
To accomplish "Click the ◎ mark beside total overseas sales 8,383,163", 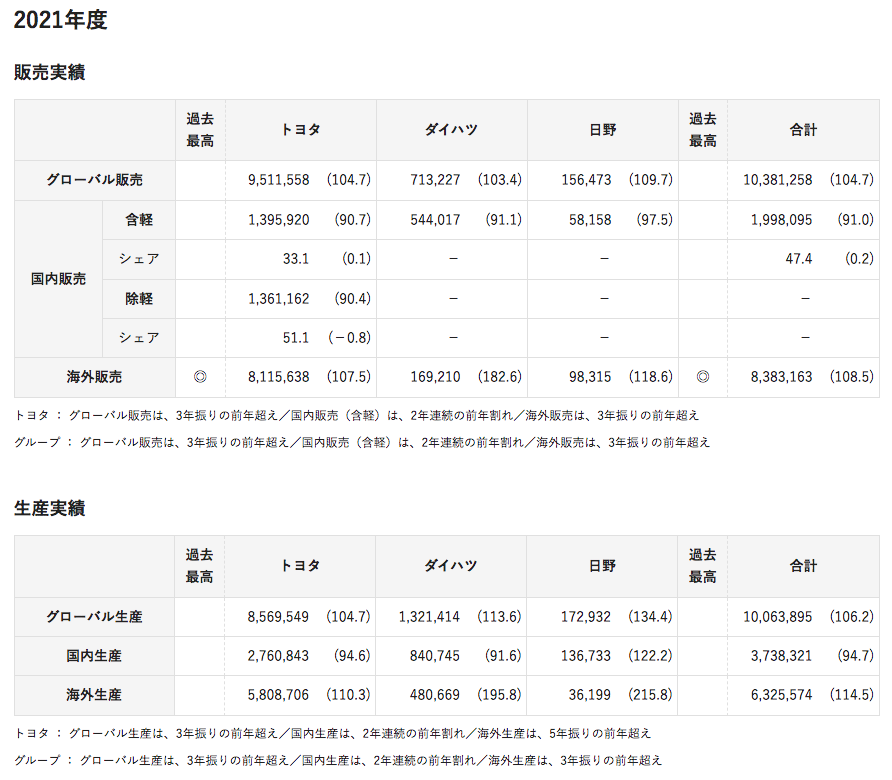I will click(703, 377).
